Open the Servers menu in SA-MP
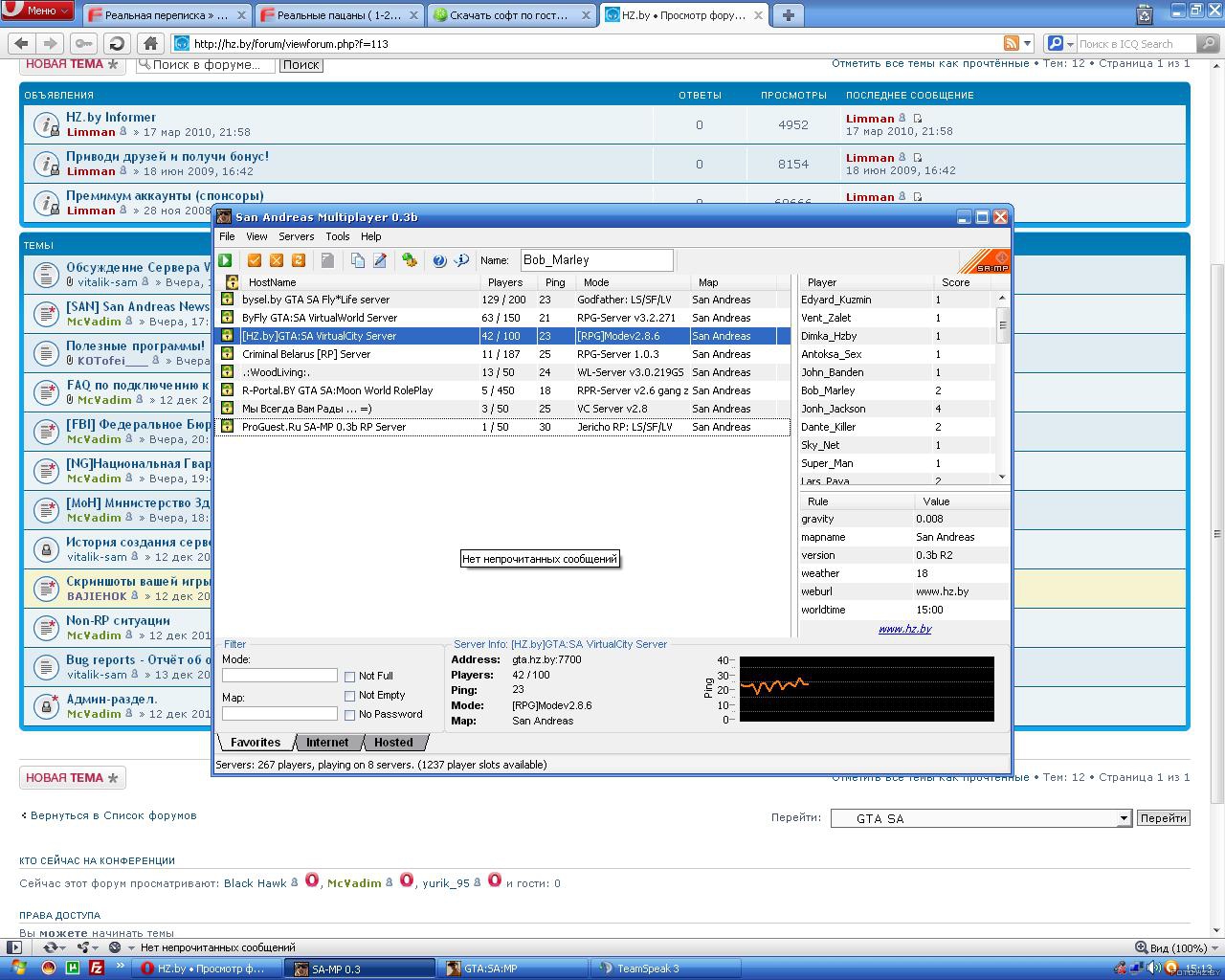This screenshot has width=1225, height=980. click(x=296, y=236)
